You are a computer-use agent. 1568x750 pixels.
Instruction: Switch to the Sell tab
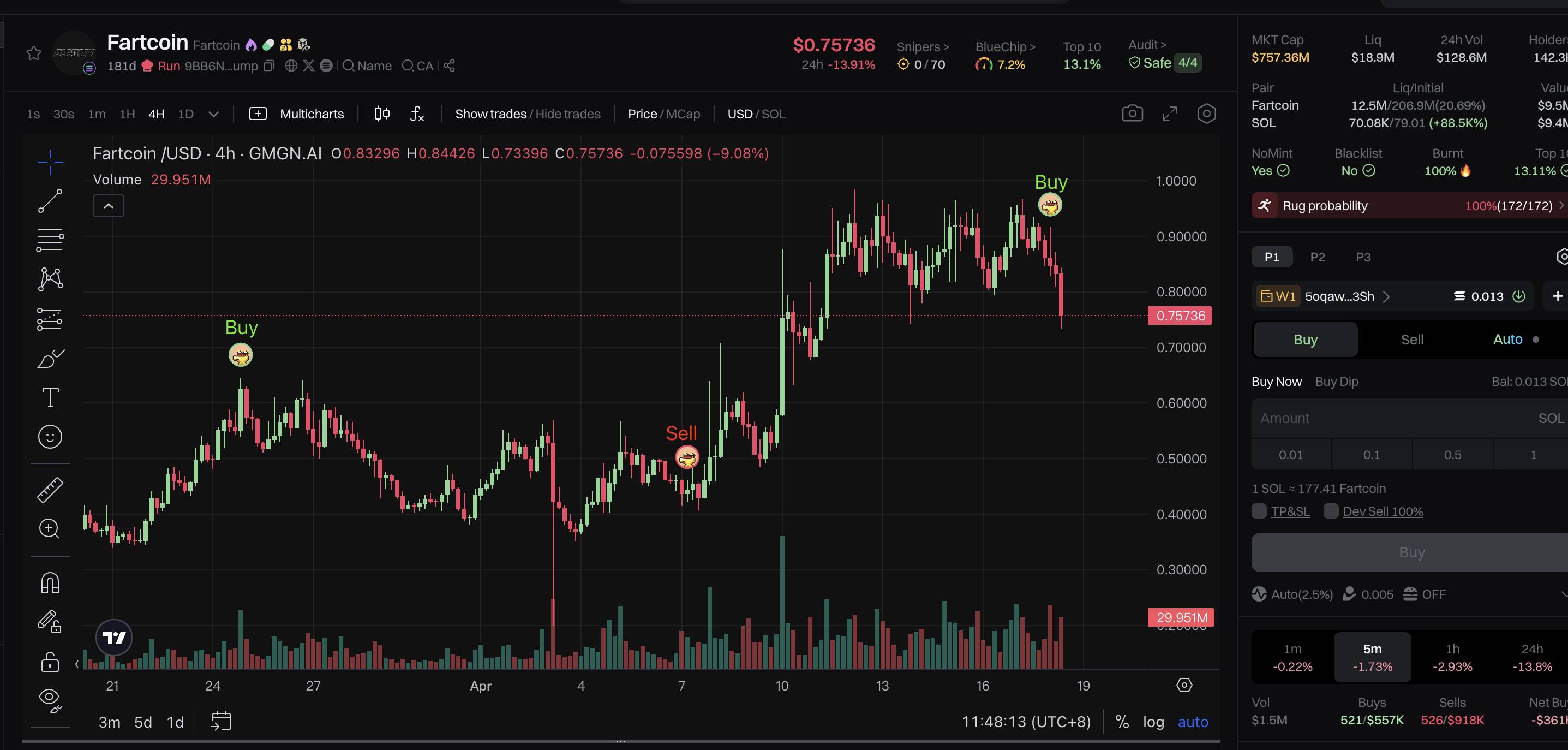point(1411,340)
